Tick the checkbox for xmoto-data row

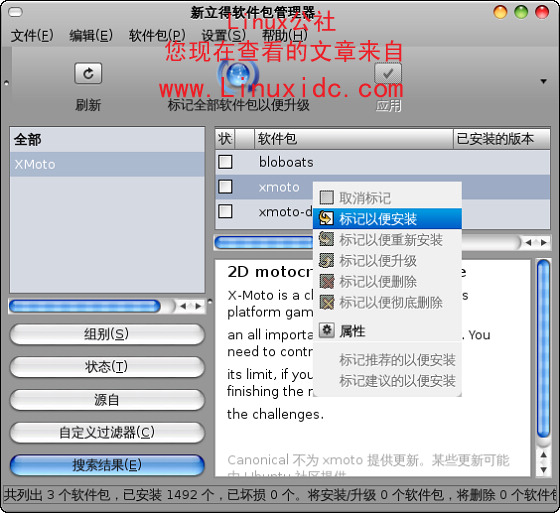click(x=225, y=211)
